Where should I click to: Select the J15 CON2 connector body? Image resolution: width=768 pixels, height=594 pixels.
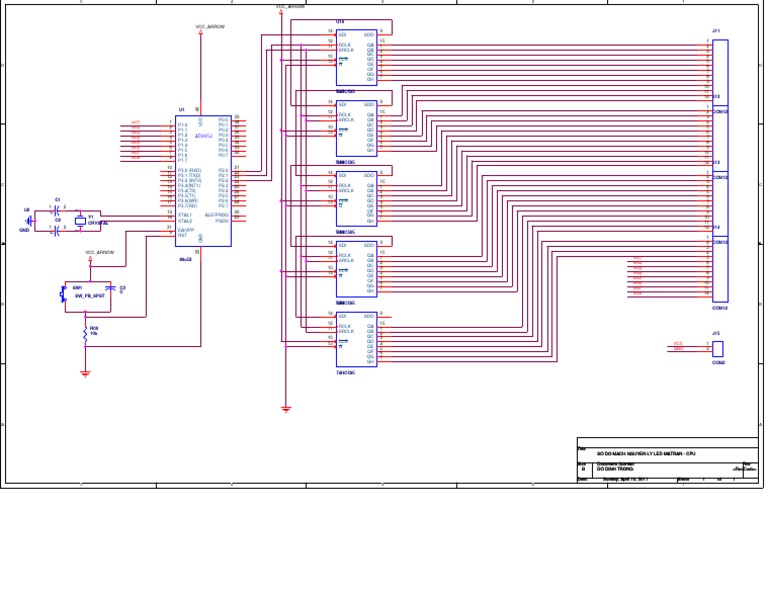point(718,349)
